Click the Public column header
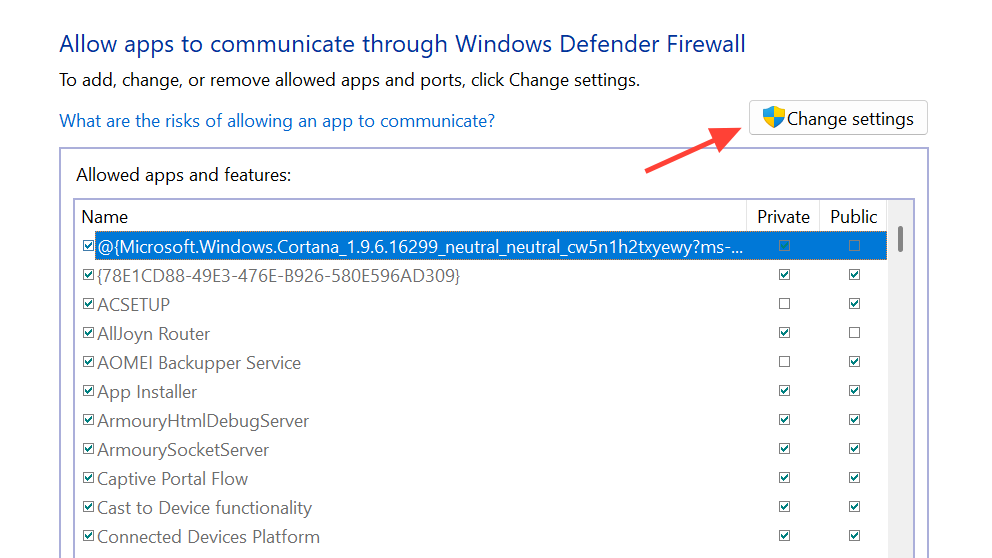Screen dimensions: 992x558 [x=853, y=217]
